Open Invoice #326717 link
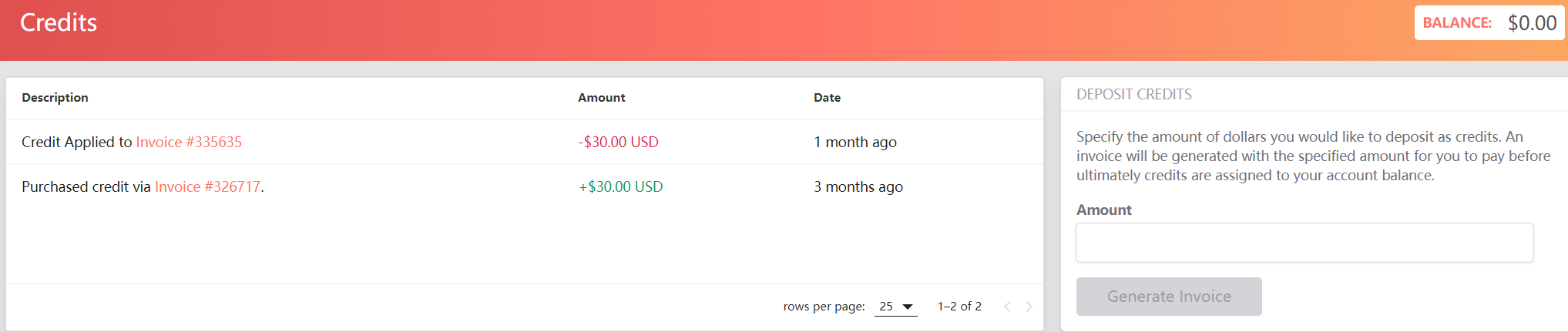 [207, 186]
